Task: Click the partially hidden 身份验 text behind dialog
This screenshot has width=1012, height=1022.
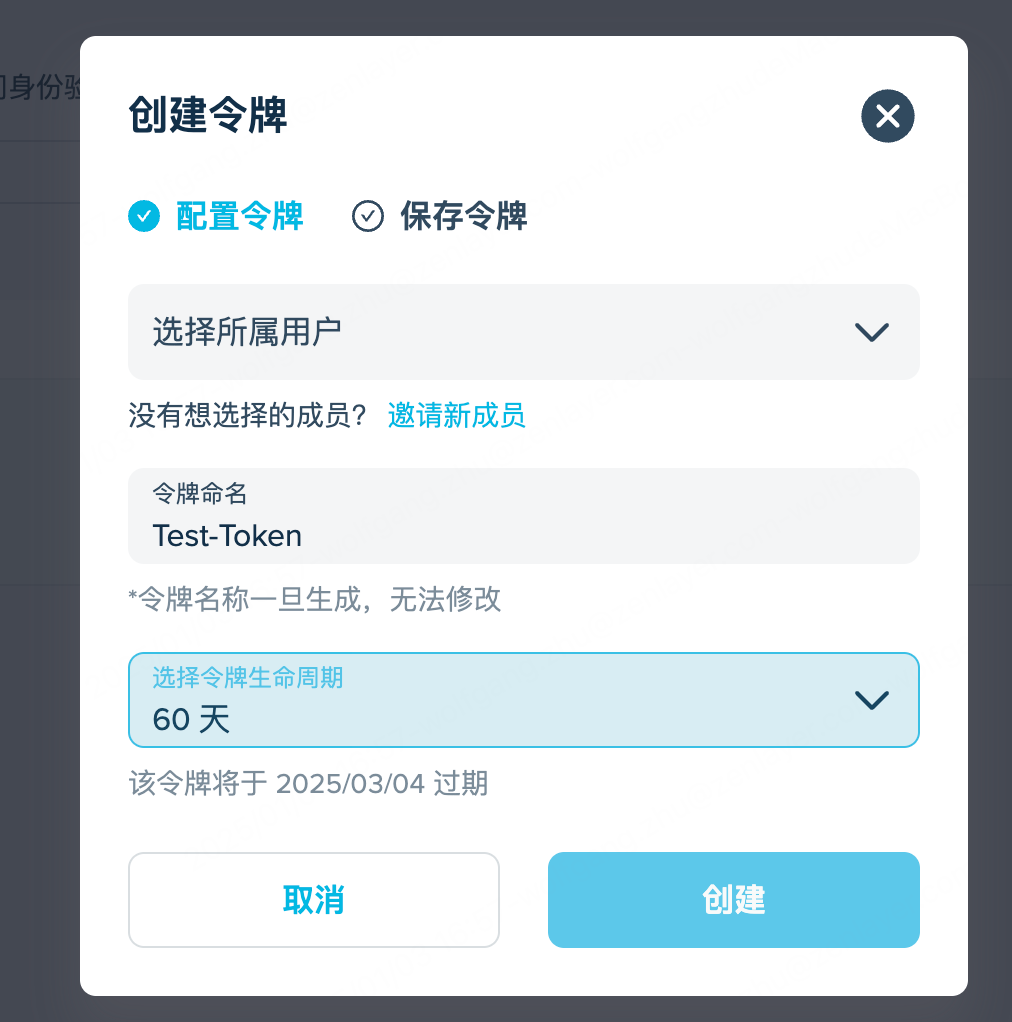Action: [40, 88]
